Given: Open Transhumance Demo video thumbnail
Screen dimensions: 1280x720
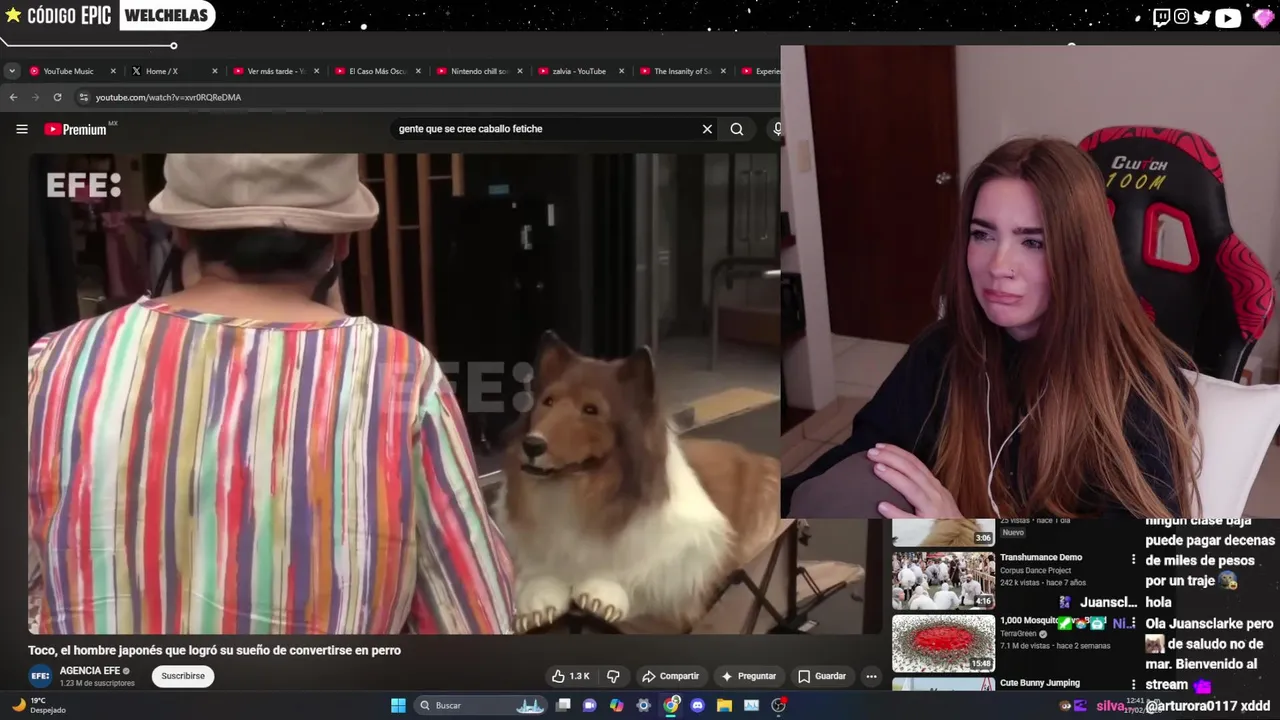Looking at the screenshot, I should click(943, 581).
